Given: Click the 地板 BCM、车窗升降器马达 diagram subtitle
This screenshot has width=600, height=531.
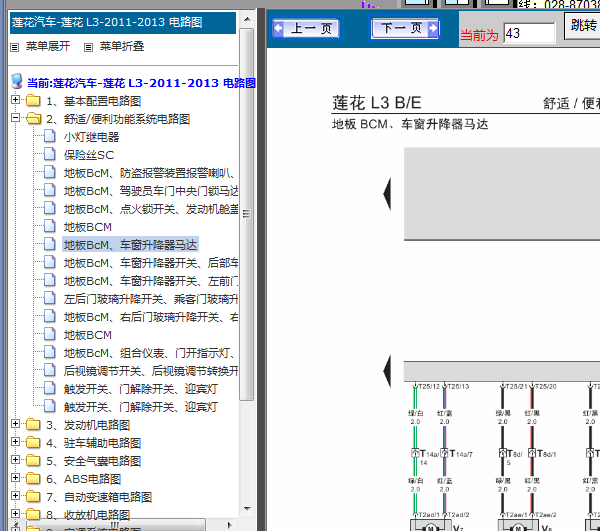Looking at the screenshot, I should 410,124.
